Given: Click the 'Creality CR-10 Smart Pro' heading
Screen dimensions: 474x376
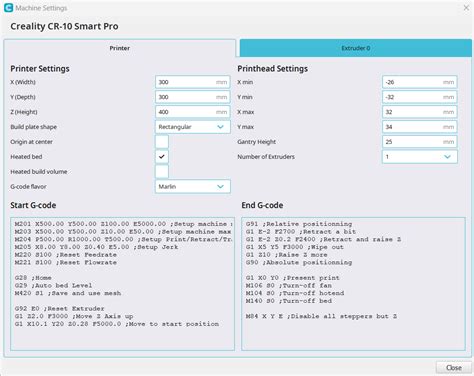Looking at the screenshot, I should click(x=64, y=26).
